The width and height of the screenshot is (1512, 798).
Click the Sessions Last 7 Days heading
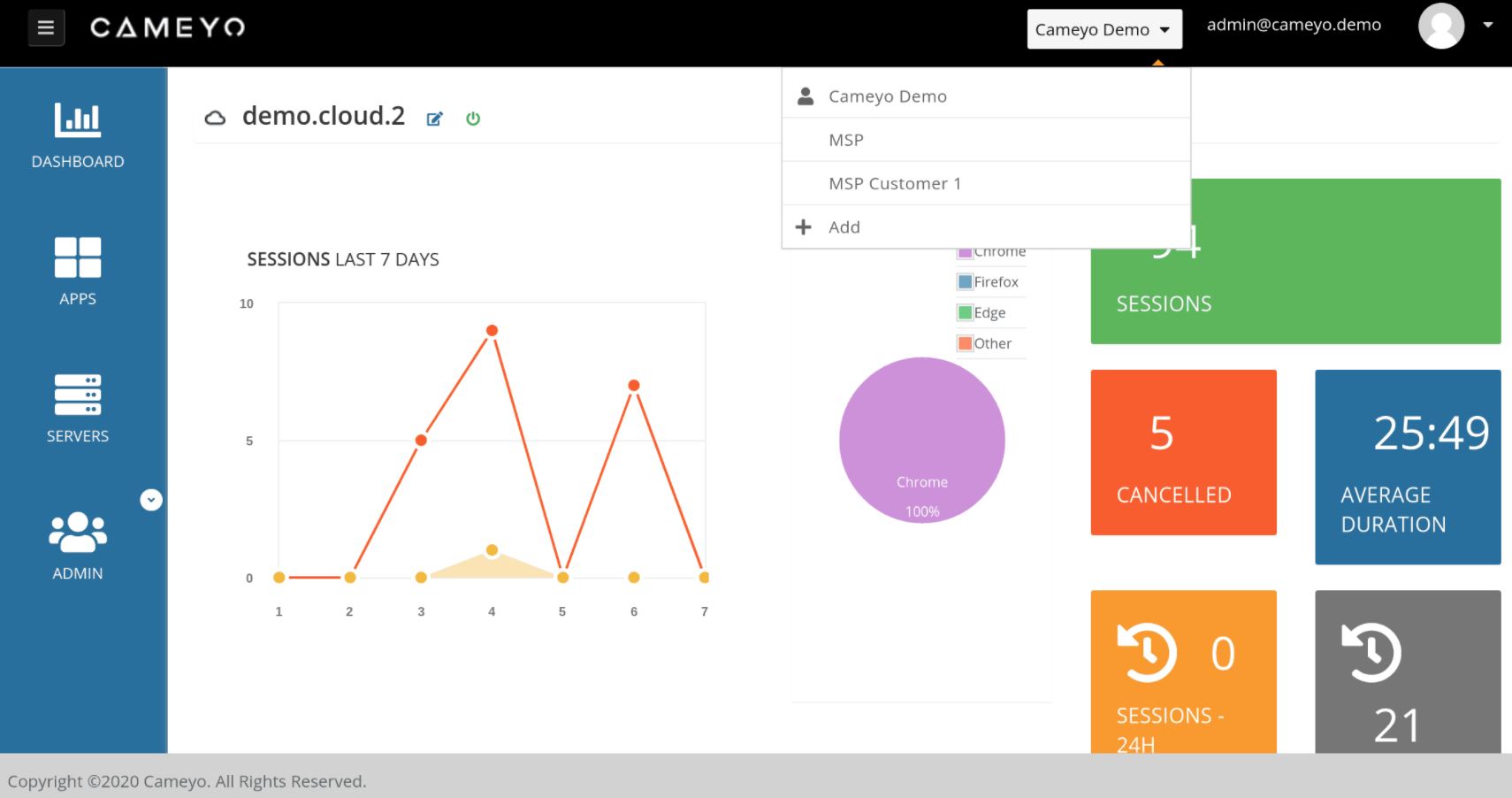click(343, 259)
